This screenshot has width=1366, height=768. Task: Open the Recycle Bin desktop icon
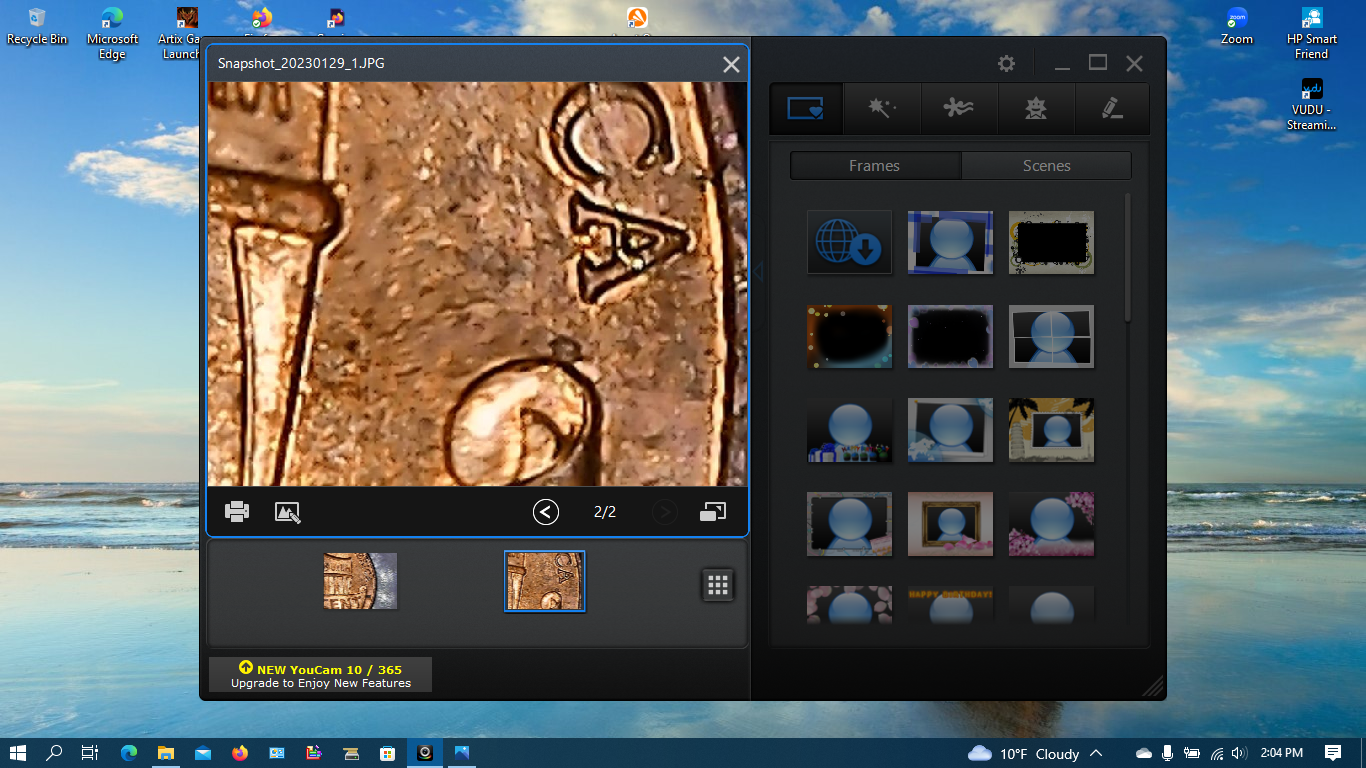[37, 26]
